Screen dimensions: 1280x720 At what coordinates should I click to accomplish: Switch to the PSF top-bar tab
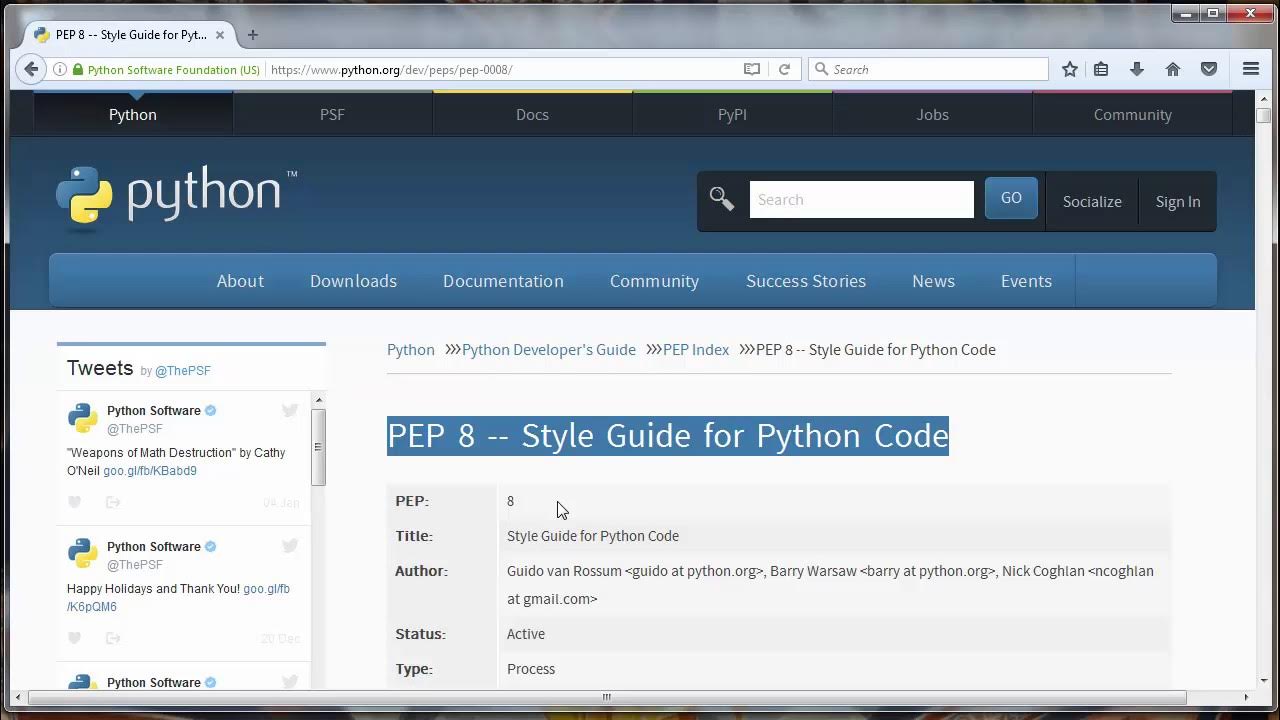pyautogui.click(x=332, y=114)
